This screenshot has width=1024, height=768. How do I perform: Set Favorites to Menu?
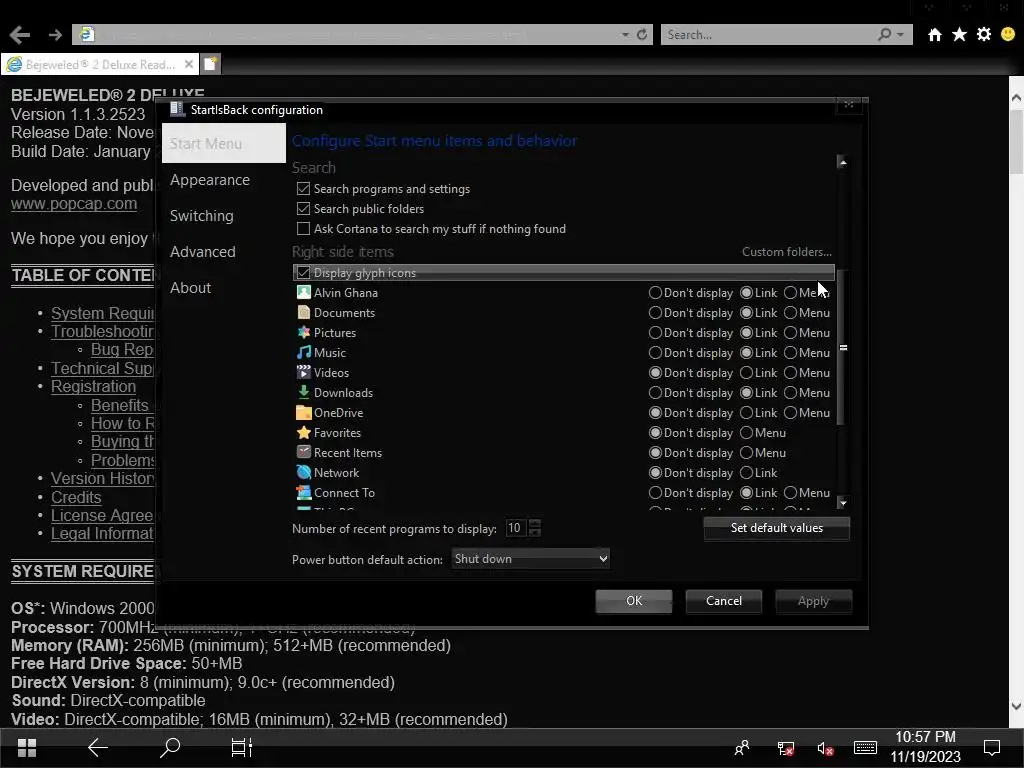[x=746, y=433]
